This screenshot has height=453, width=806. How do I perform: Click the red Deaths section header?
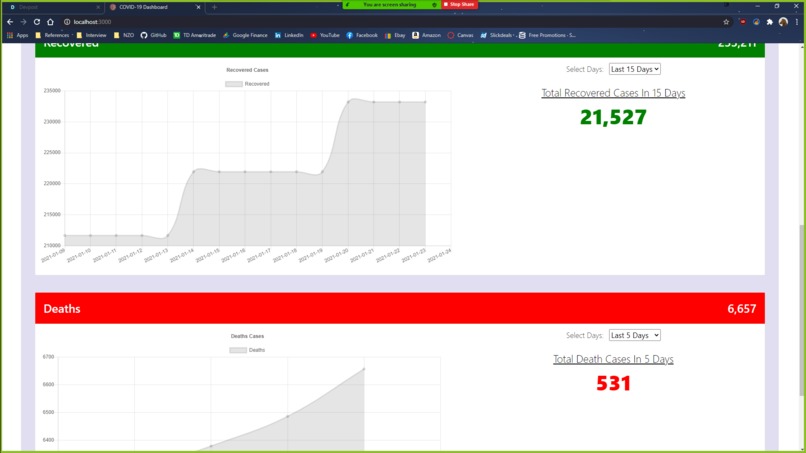[x=400, y=309]
